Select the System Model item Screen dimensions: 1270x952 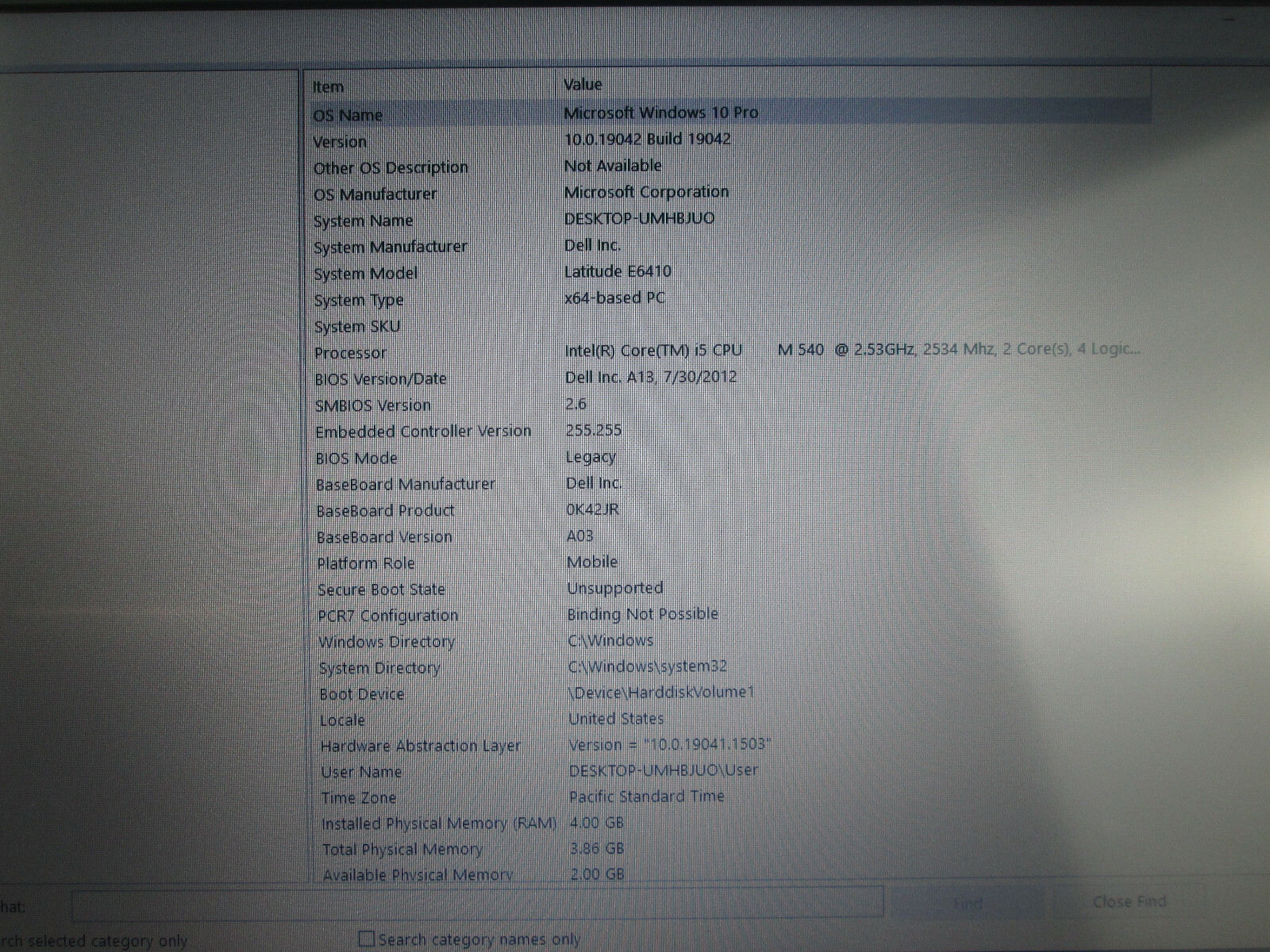(365, 274)
